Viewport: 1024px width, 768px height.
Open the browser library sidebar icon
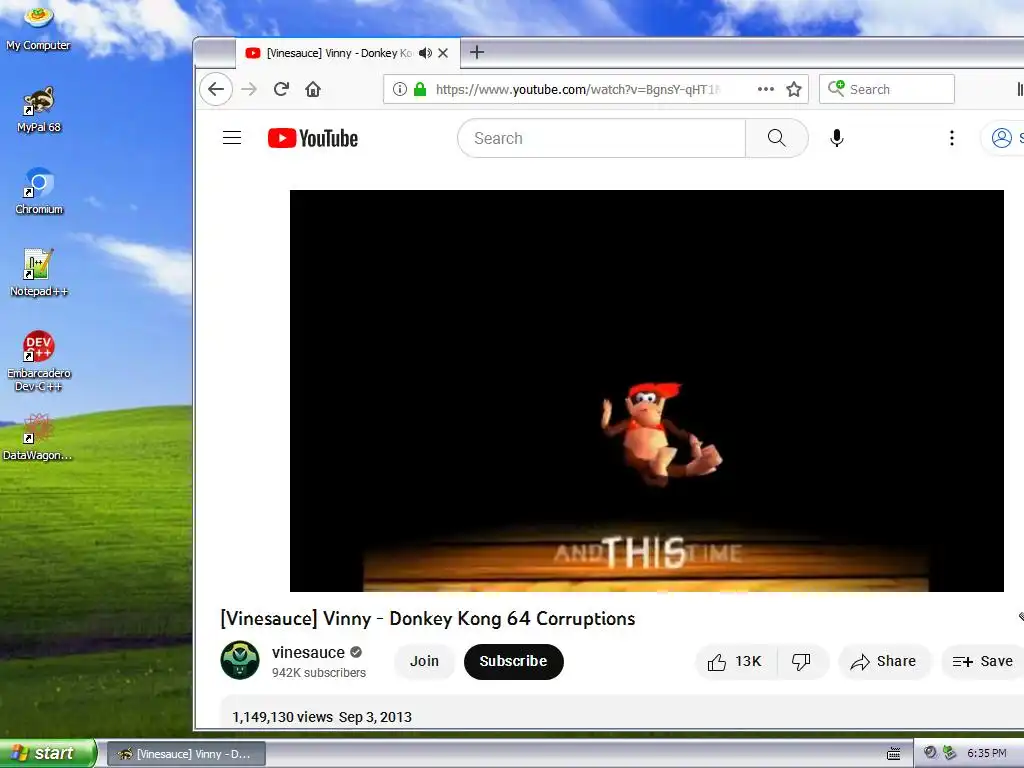click(x=1020, y=89)
